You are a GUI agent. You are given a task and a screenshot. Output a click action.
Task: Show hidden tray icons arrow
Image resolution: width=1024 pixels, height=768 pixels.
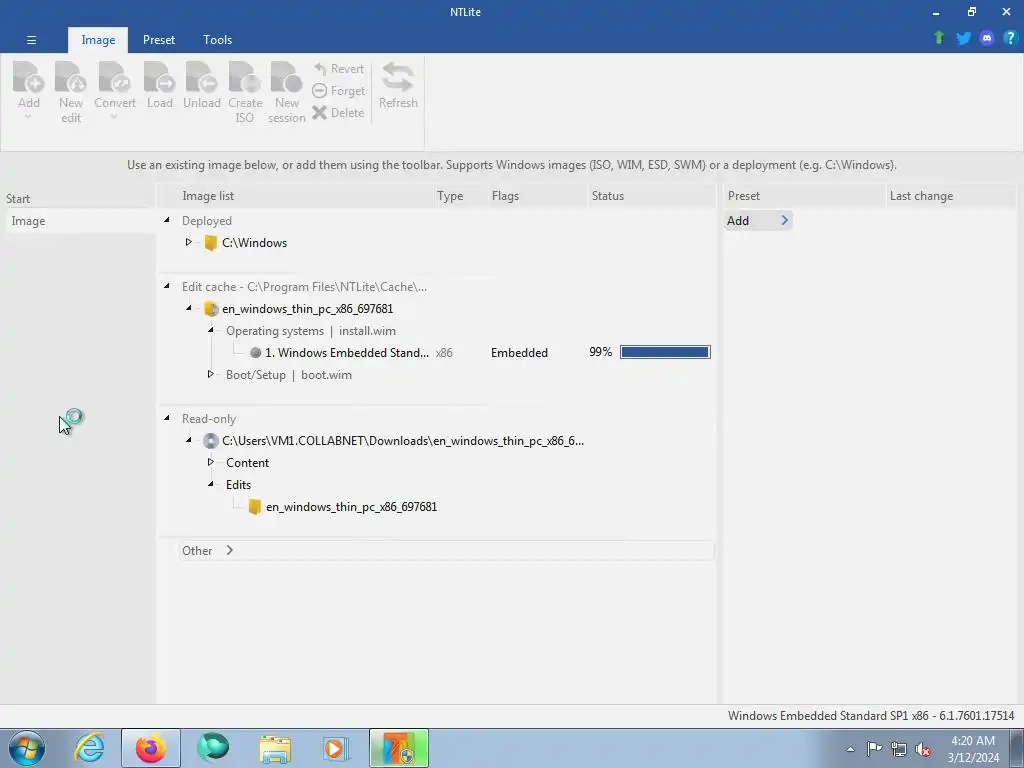850,749
